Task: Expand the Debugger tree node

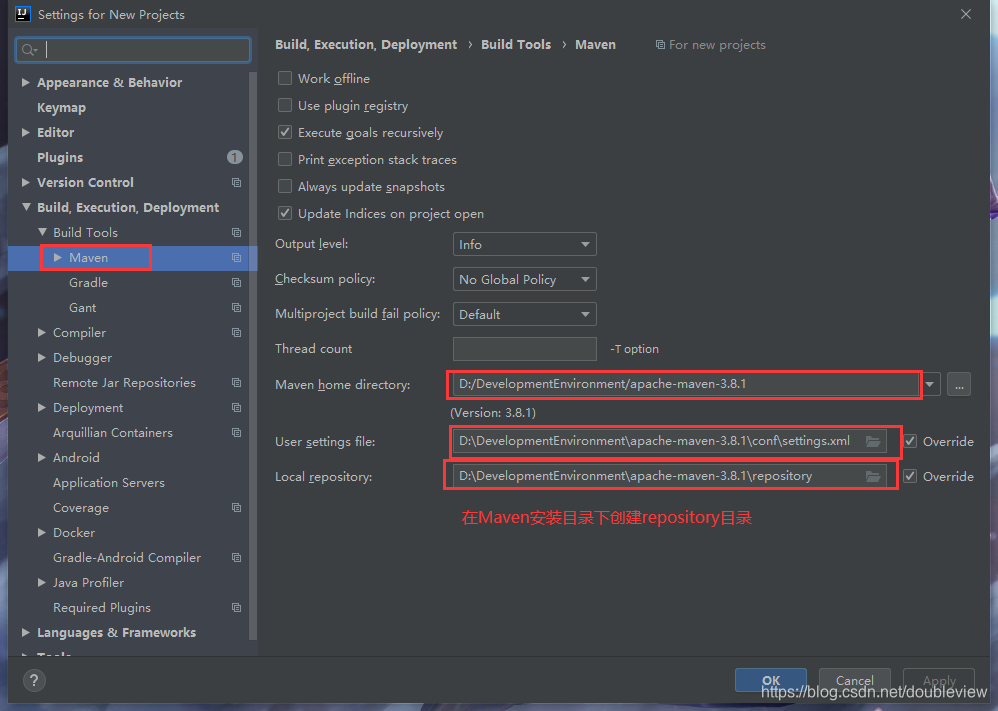Action: pyautogui.click(x=41, y=358)
